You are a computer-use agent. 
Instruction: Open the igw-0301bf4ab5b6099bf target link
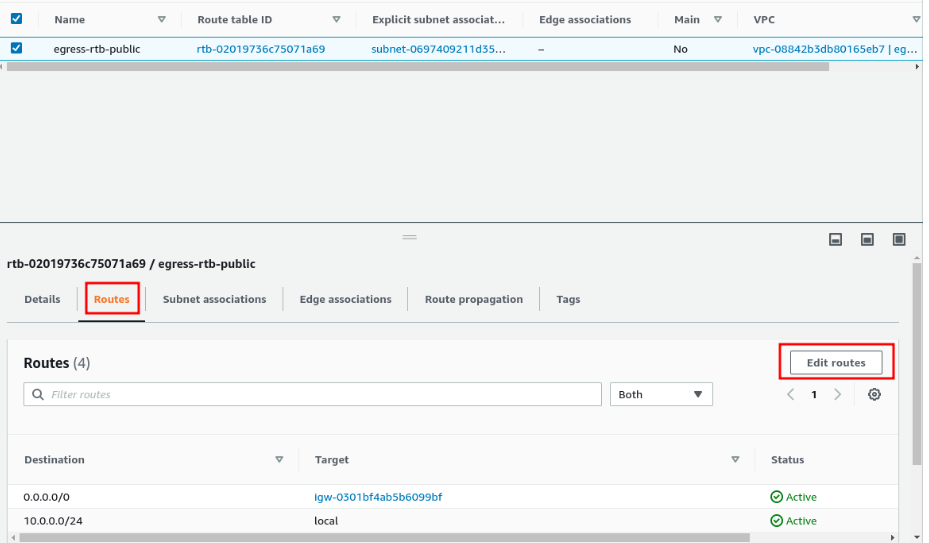[x=378, y=497]
